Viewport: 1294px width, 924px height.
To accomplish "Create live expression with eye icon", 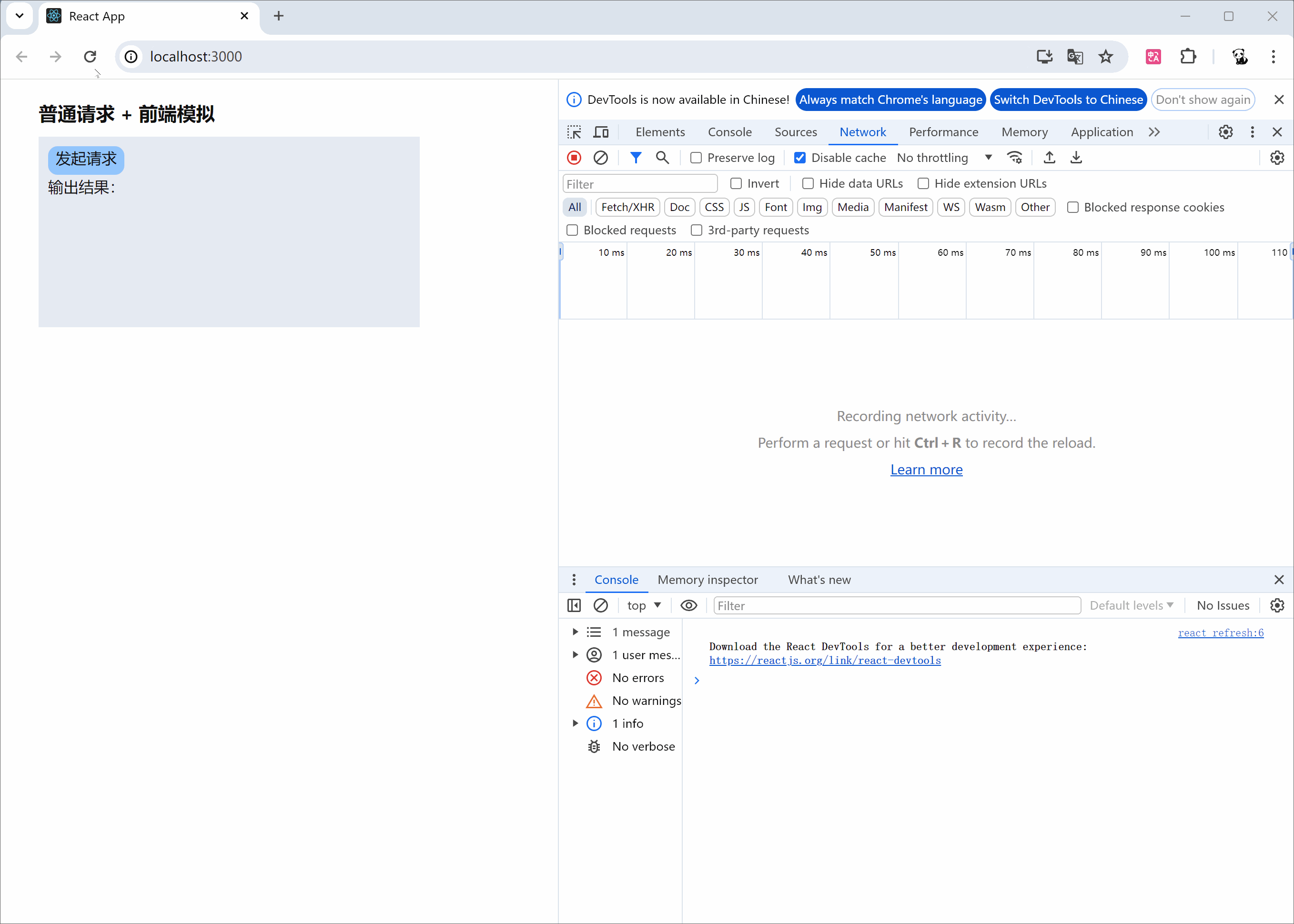I will (x=688, y=605).
